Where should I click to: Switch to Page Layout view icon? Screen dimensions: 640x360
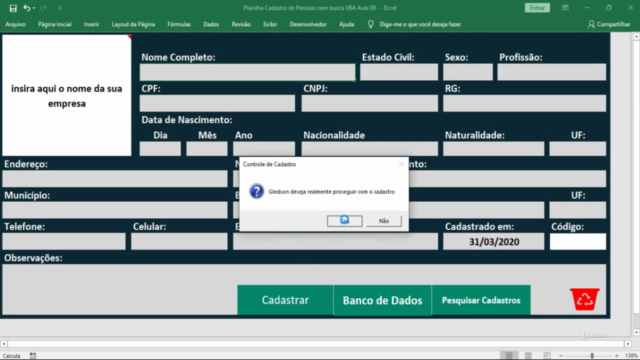(528, 356)
